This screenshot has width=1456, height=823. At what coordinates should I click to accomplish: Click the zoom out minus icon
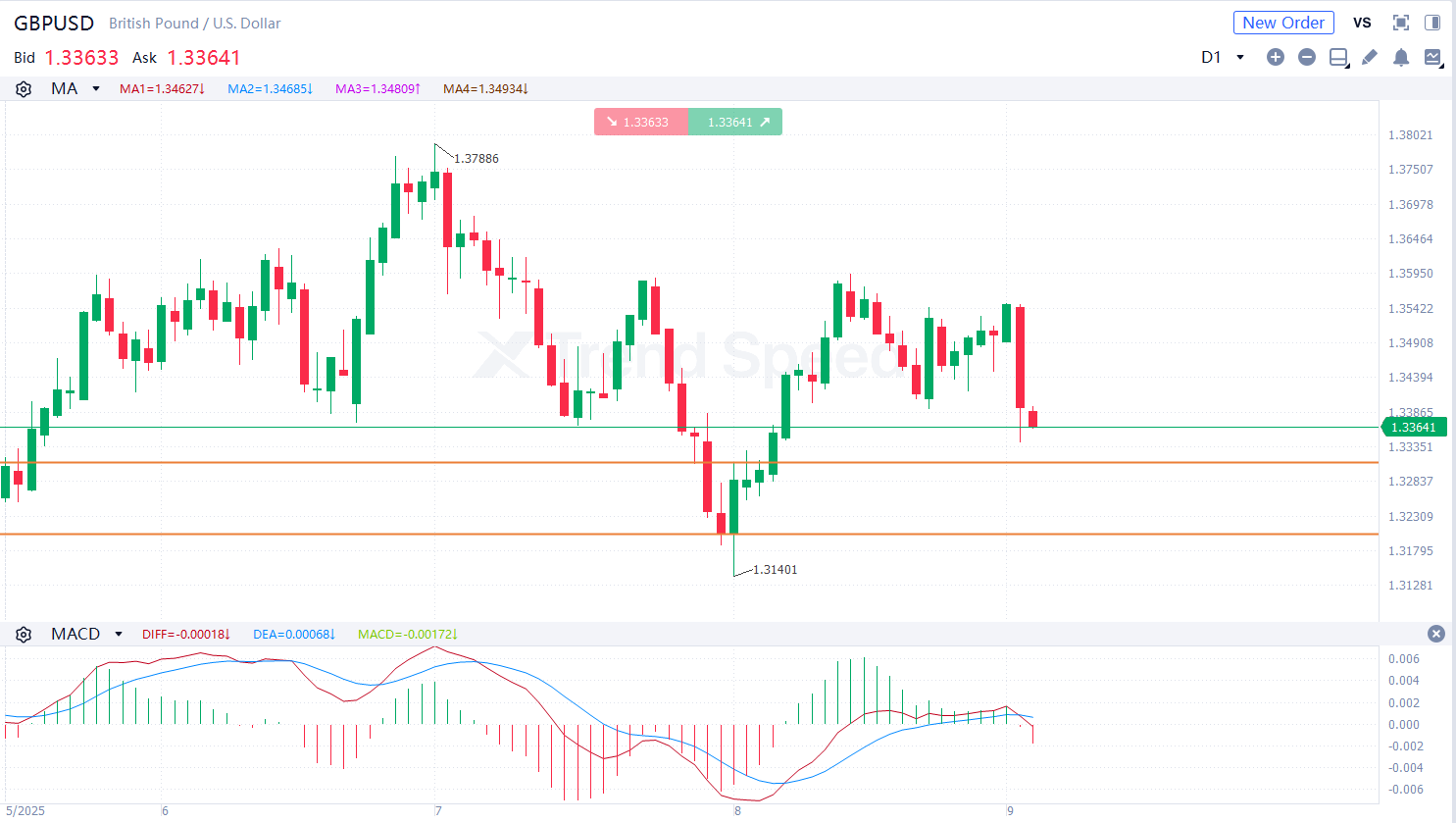coord(1306,57)
